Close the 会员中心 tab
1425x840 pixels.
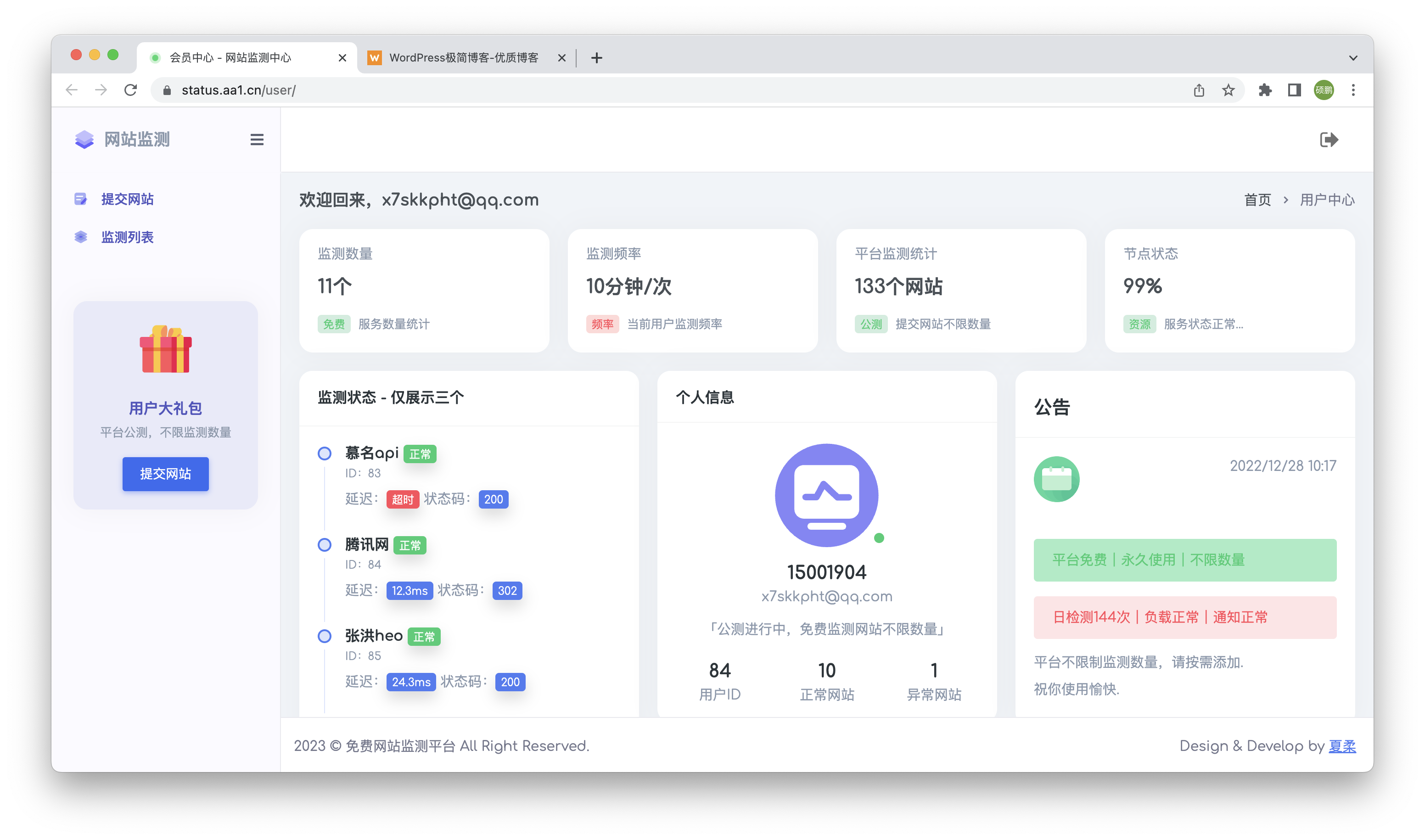pos(342,58)
